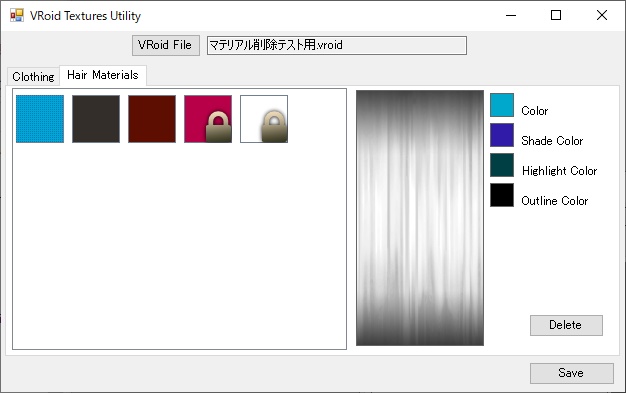Click the Save button
Viewport: 626px width, 393px height.
pyautogui.click(x=572, y=373)
